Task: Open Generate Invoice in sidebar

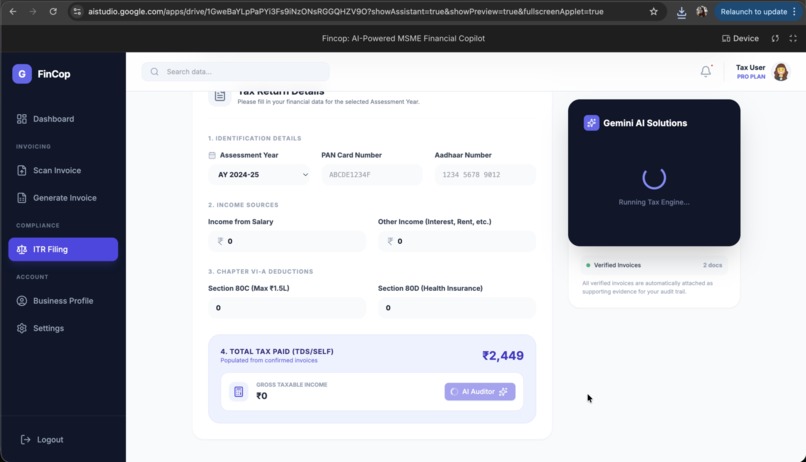Action: [x=64, y=197]
